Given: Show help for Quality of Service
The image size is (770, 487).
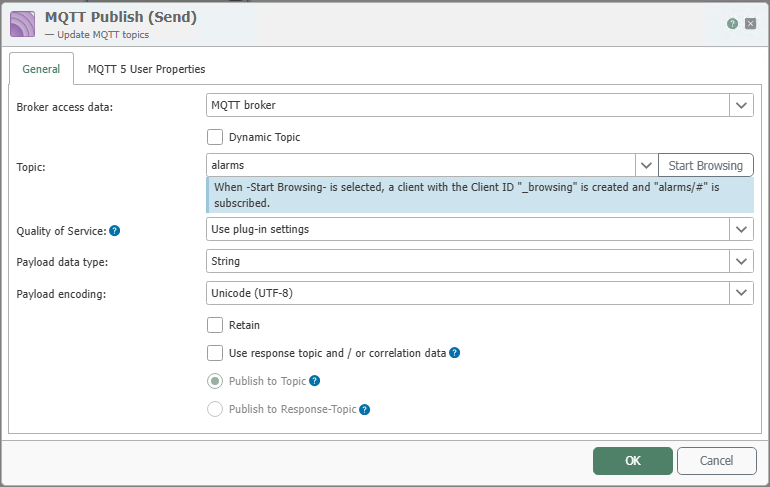Looking at the screenshot, I should [114, 231].
